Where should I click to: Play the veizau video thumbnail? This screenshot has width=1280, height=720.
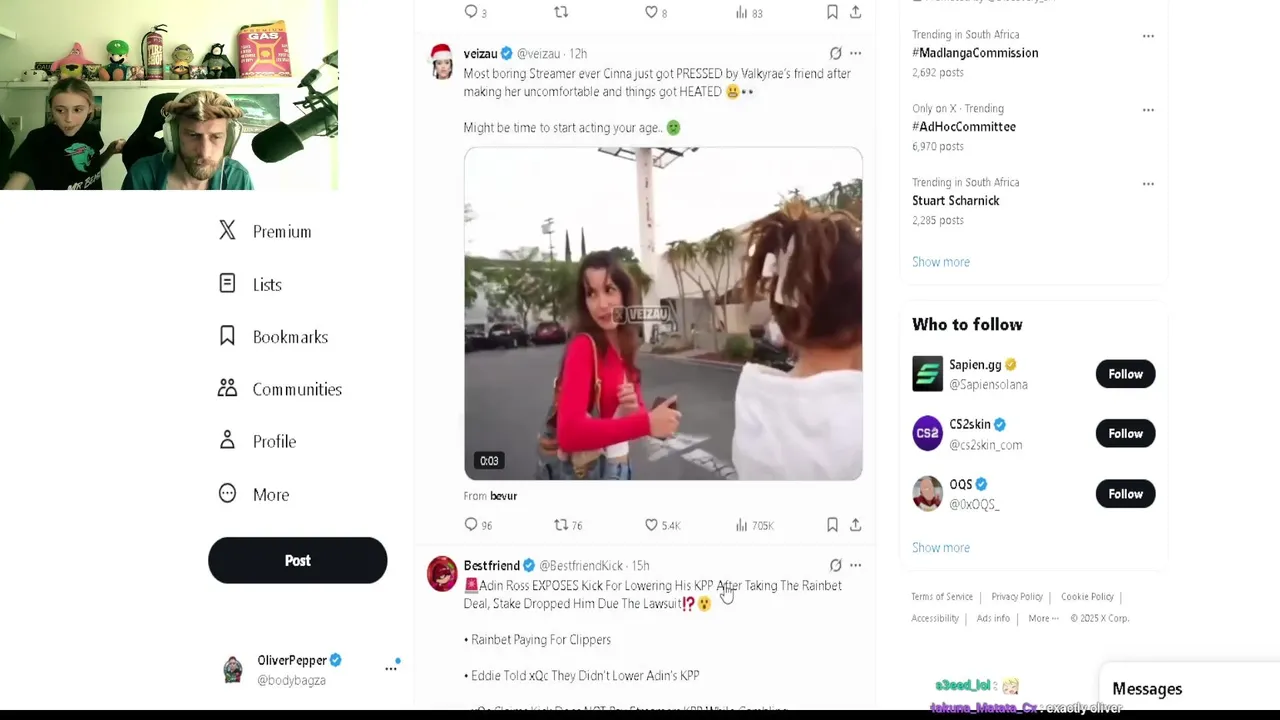(663, 314)
